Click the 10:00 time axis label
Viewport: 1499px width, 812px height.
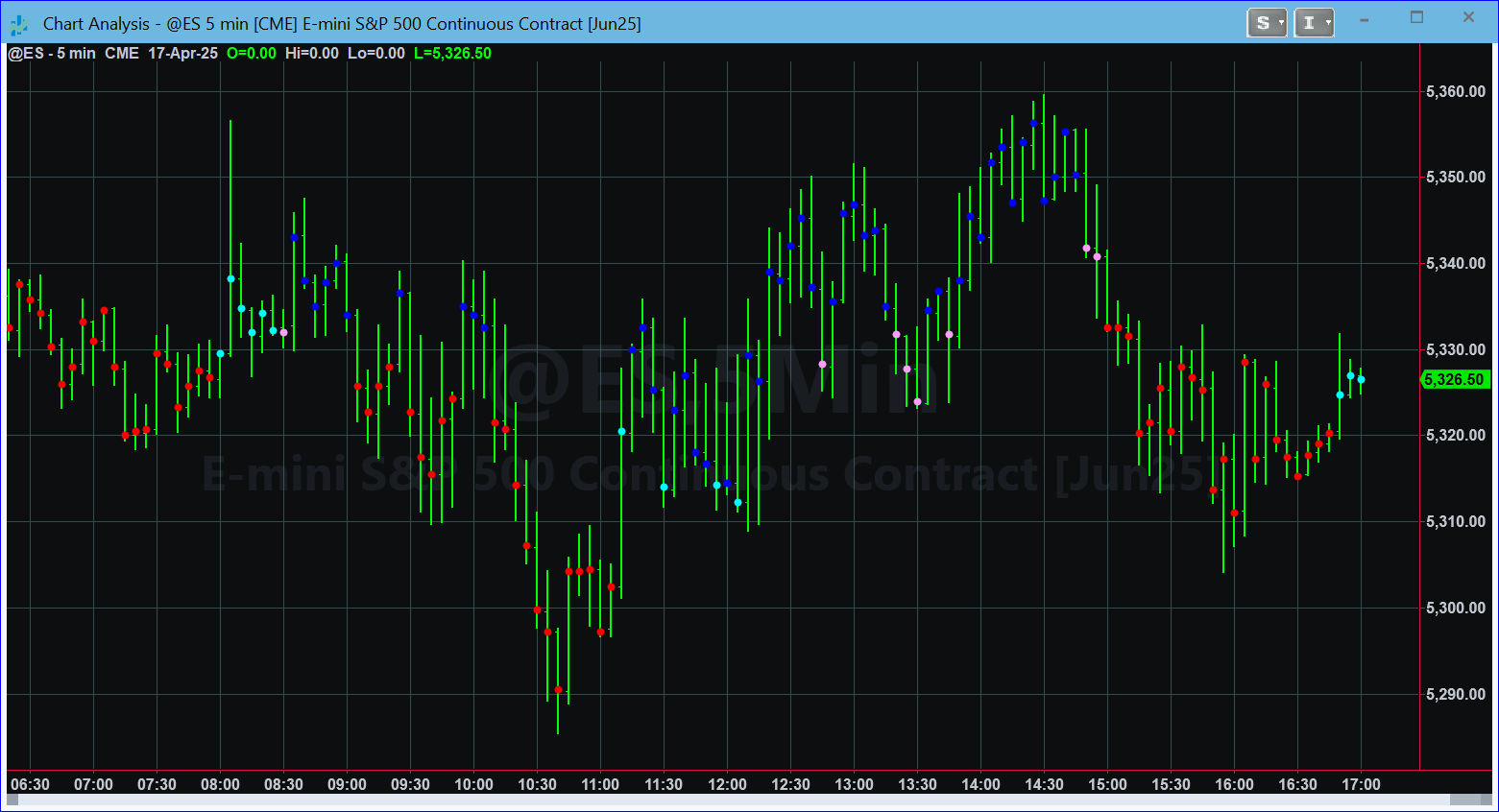point(473,784)
